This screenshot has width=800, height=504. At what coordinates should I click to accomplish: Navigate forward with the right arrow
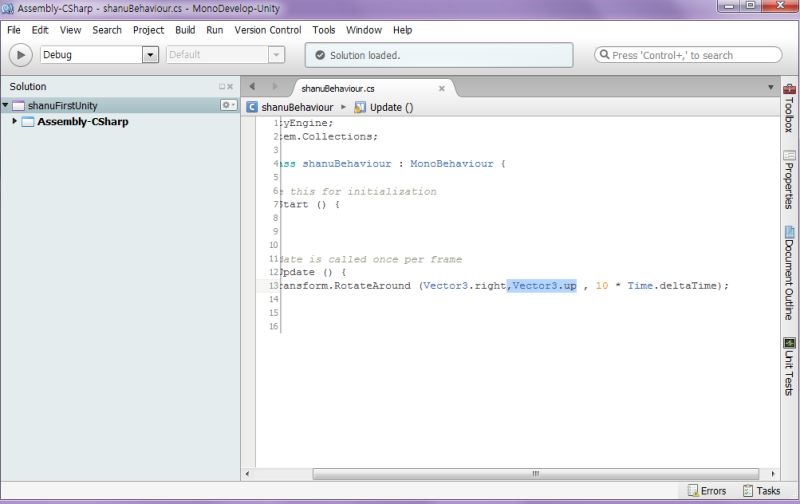click(274, 87)
